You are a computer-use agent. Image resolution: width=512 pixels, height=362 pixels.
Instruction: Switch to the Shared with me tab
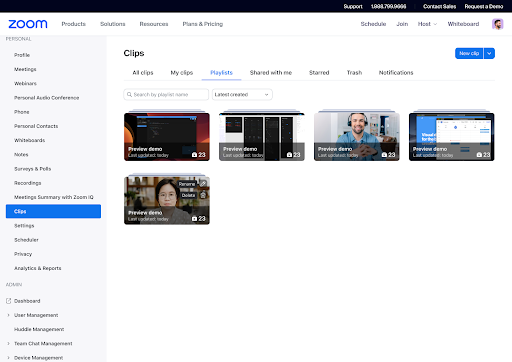click(271, 73)
